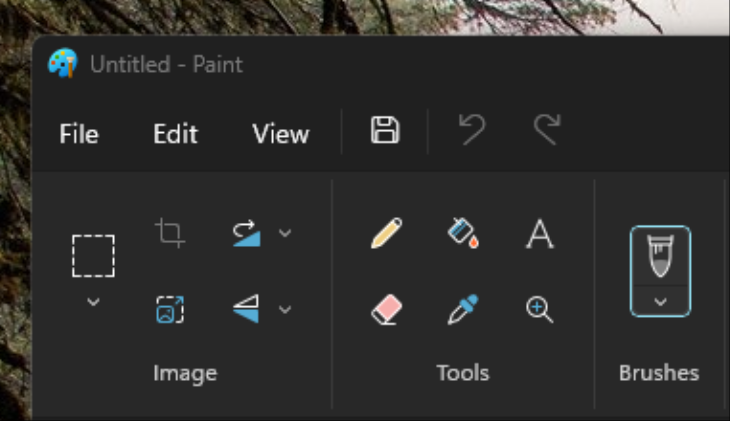The image size is (730, 421).
Task: Pick the Color picker eyedropper tool
Action: [x=463, y=309]
